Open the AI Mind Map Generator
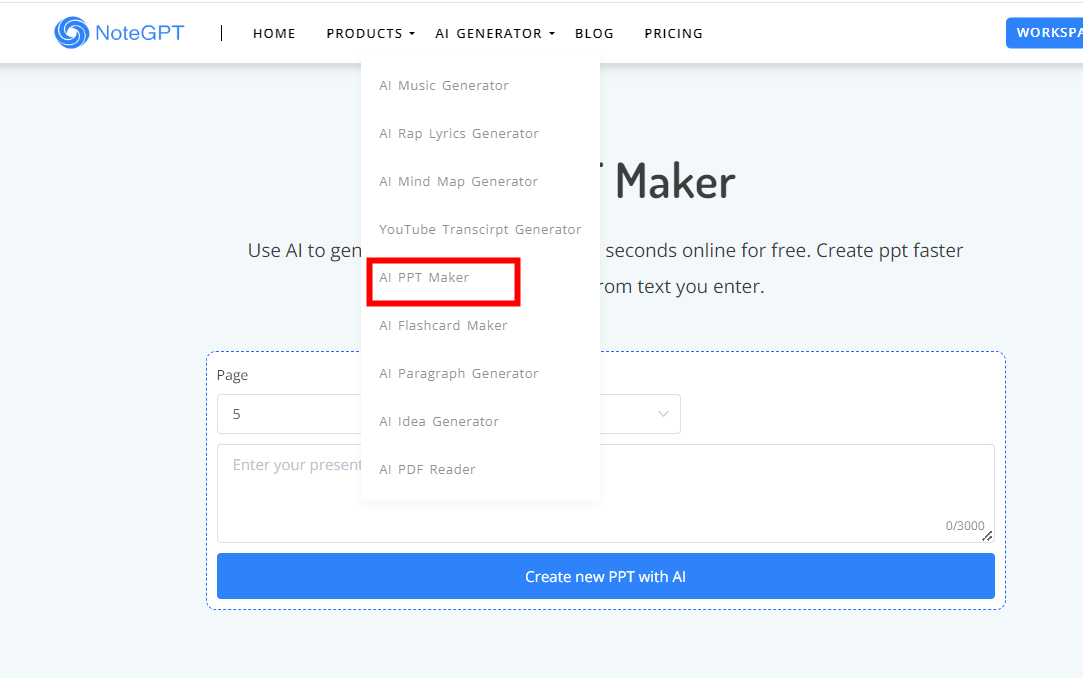 click(458, 181)
